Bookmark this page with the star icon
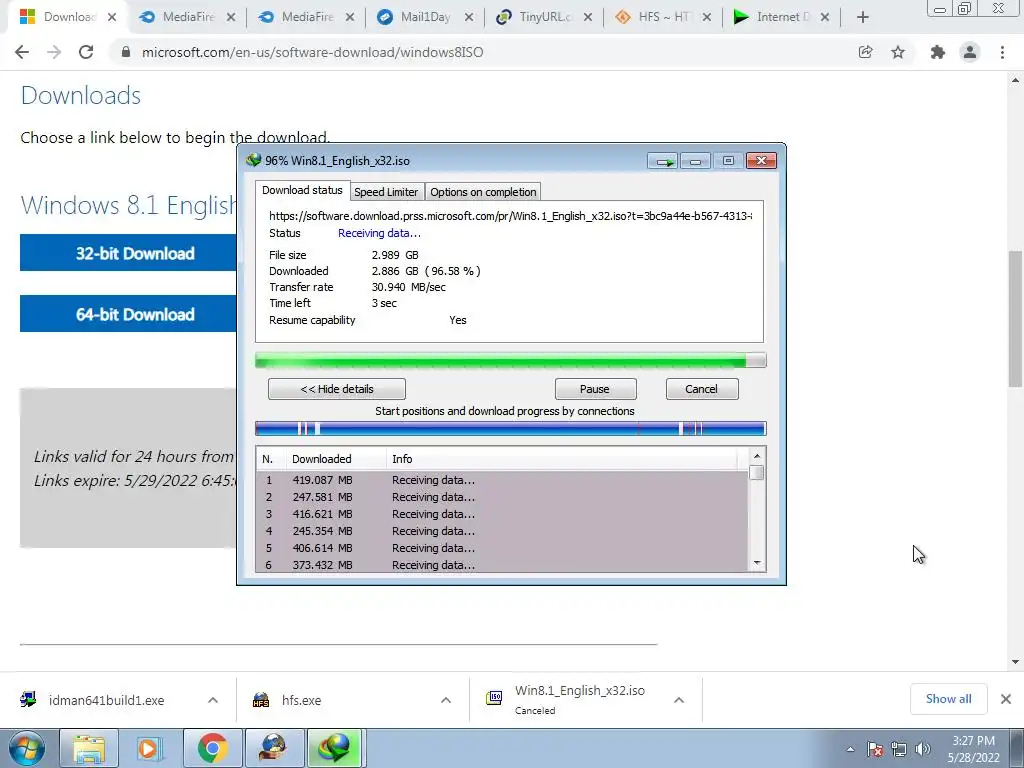The image size is (1024, 768). (898, 52)
